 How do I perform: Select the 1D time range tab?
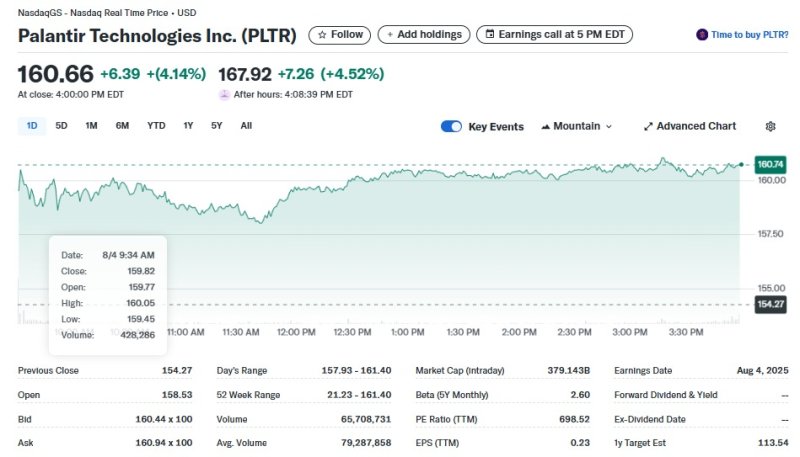coord(32,126)
